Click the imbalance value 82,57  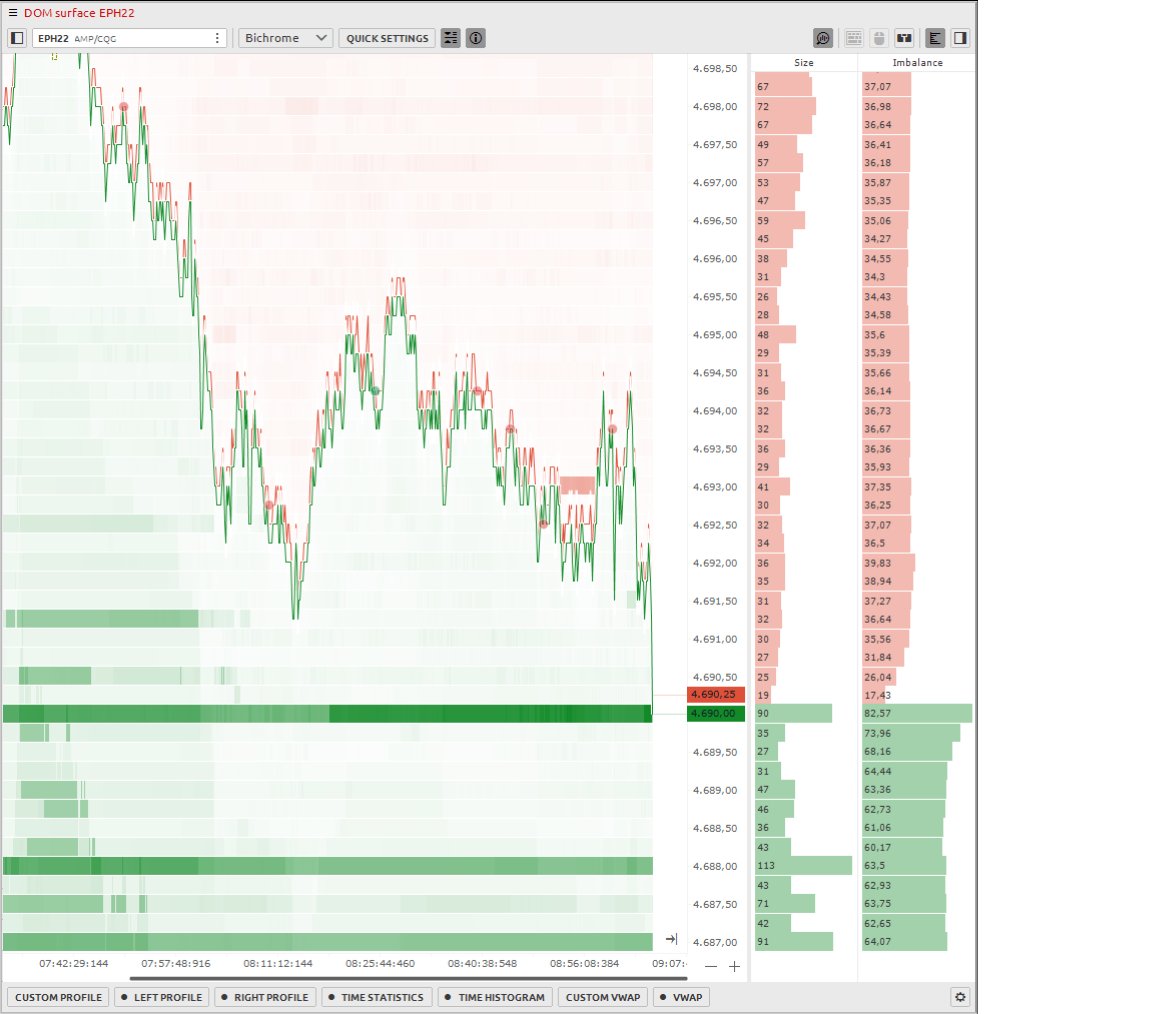click(917, 713)
